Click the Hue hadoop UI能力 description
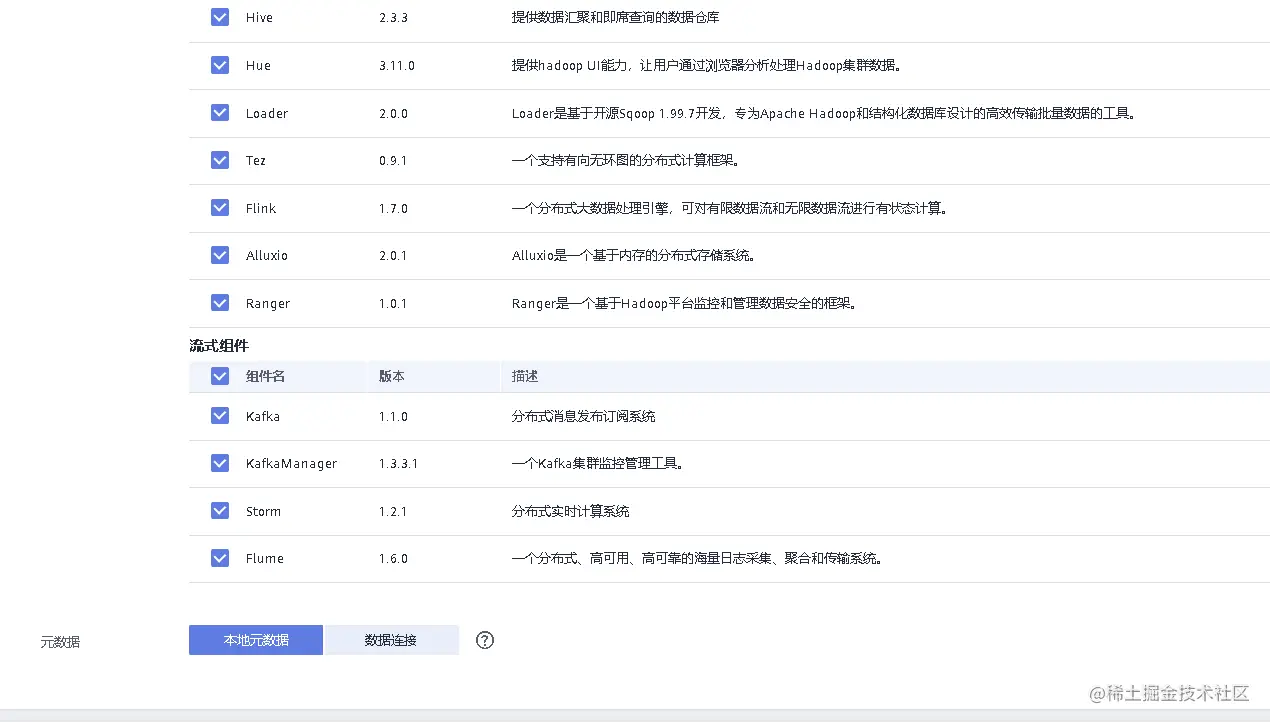The image size is (1270, 724). (x=708, y=65)
